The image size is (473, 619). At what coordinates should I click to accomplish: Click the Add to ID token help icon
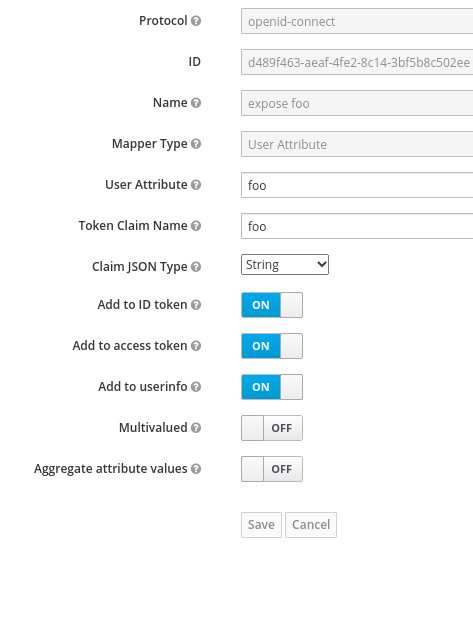[196, 305]
